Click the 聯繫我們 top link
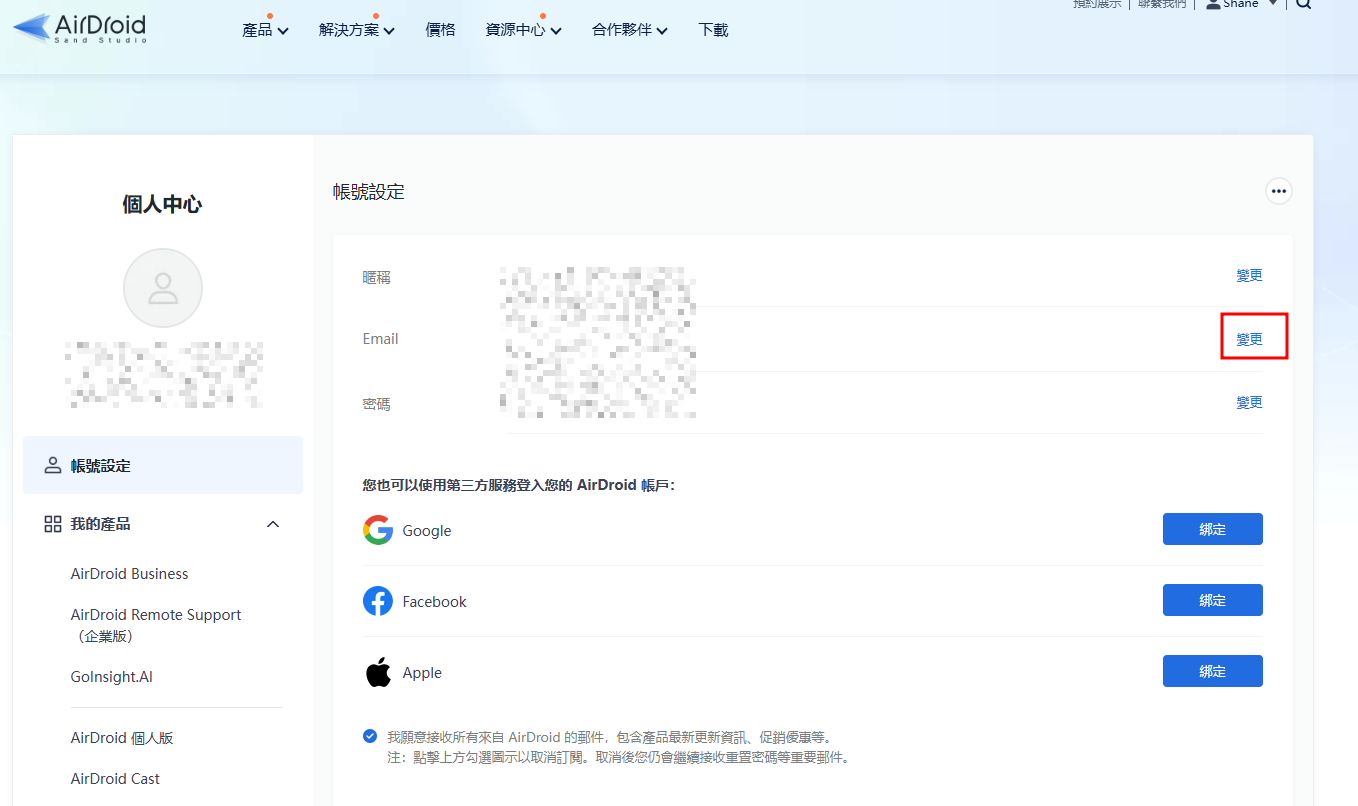This screenshot has height=806, width=1358. pyautogui.click(x=1162, y=4)
